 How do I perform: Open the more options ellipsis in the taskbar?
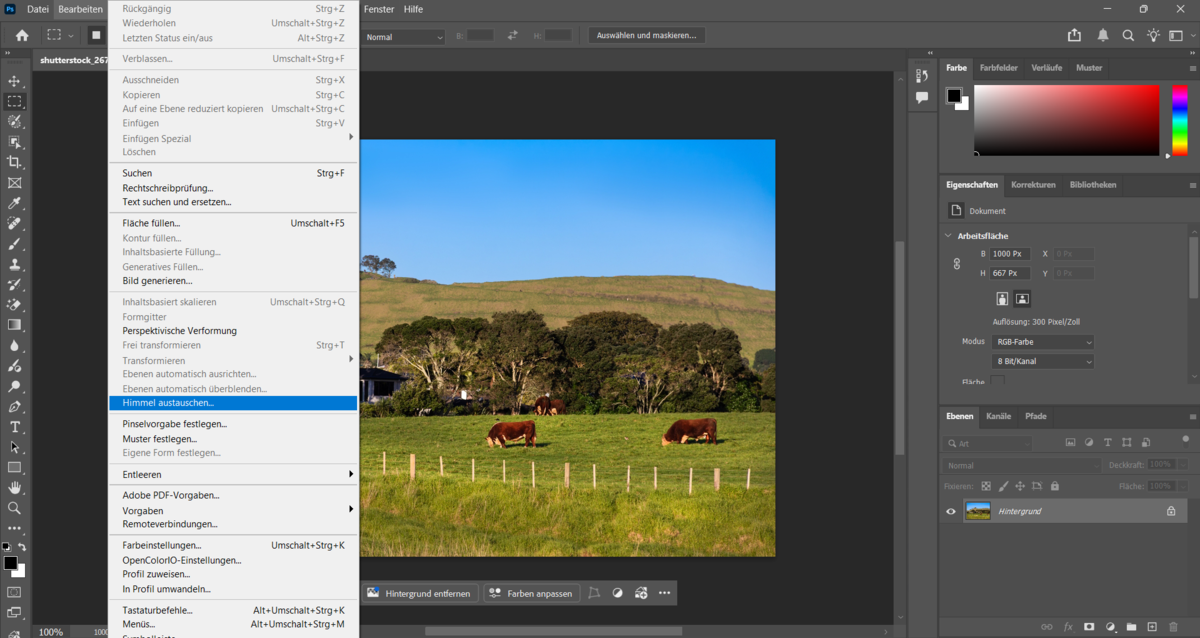point(664,593)
